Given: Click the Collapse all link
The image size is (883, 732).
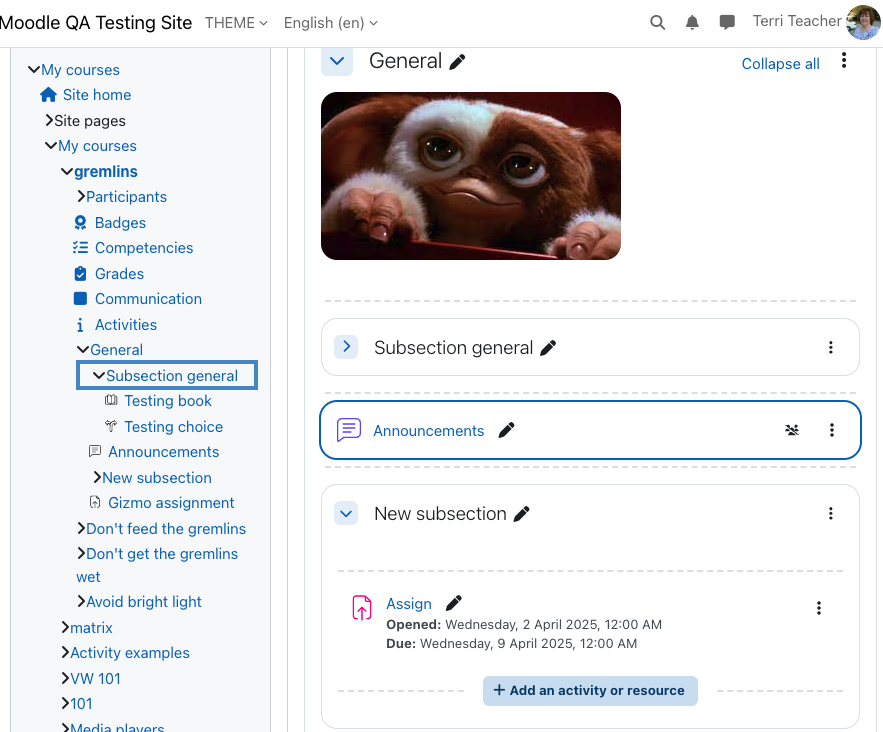Looking at the screenshot, I should tap(781, 64).
